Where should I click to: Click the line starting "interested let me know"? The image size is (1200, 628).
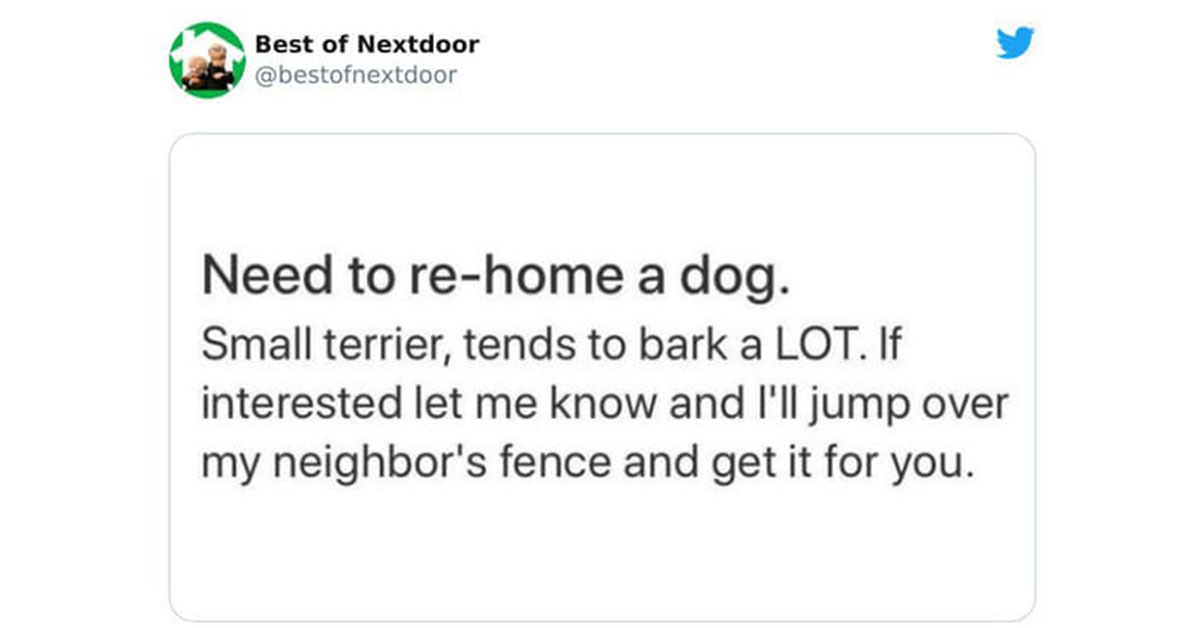(x=606, y=405)
